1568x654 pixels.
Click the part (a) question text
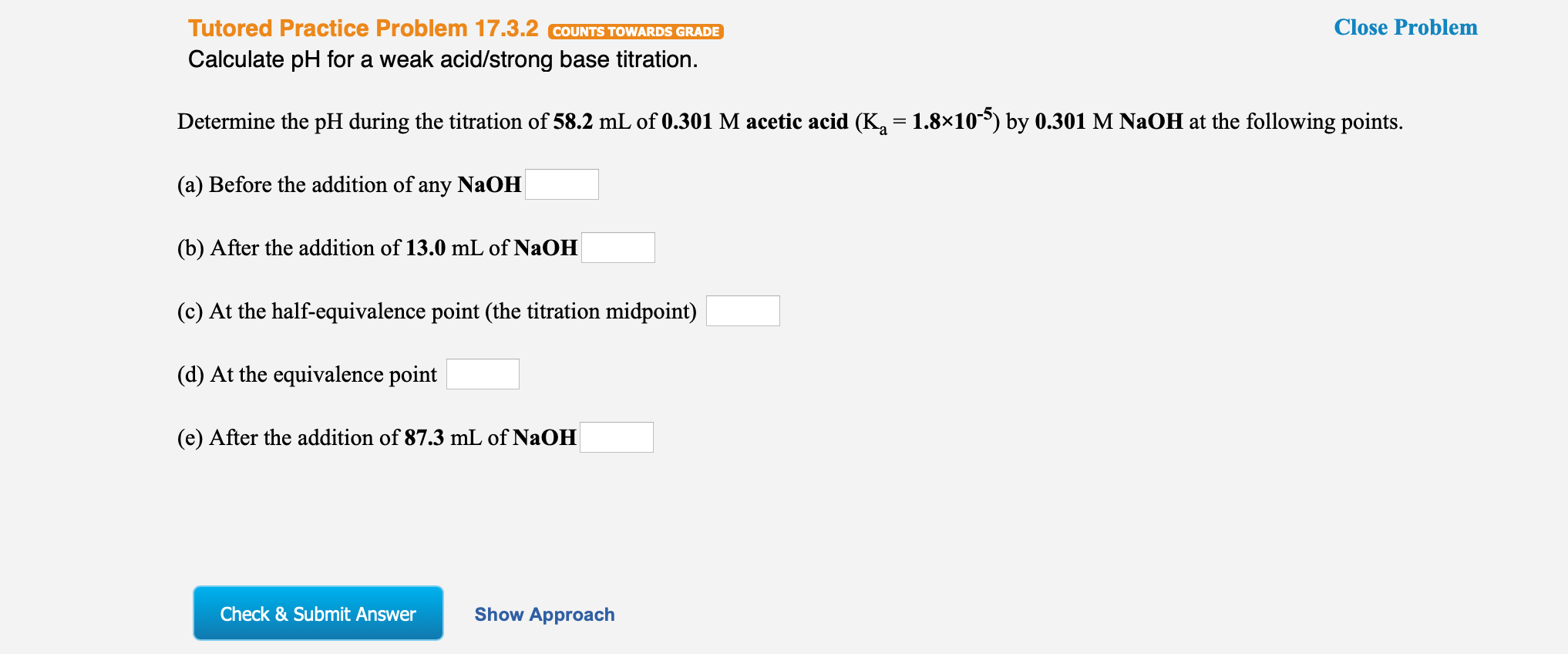point(351,184)
